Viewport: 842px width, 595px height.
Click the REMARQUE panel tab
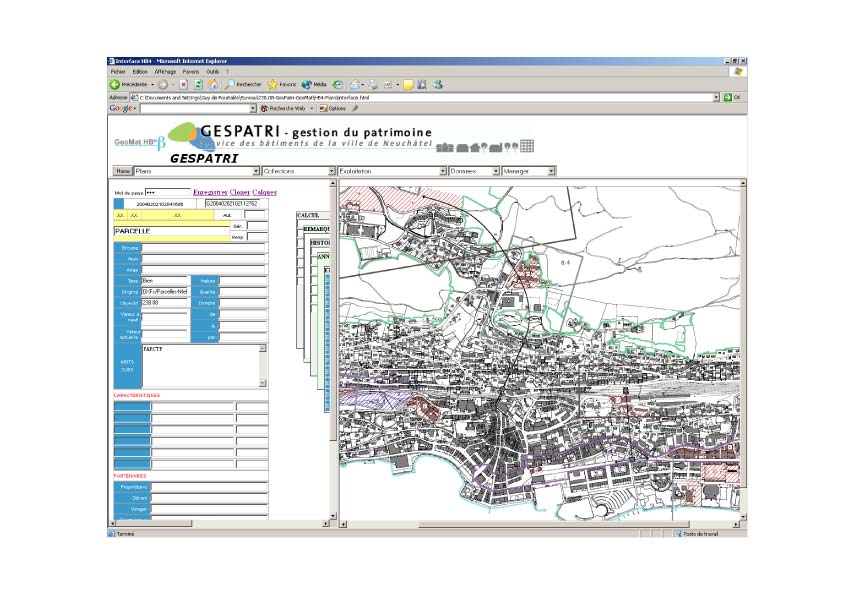click(316, 229)
